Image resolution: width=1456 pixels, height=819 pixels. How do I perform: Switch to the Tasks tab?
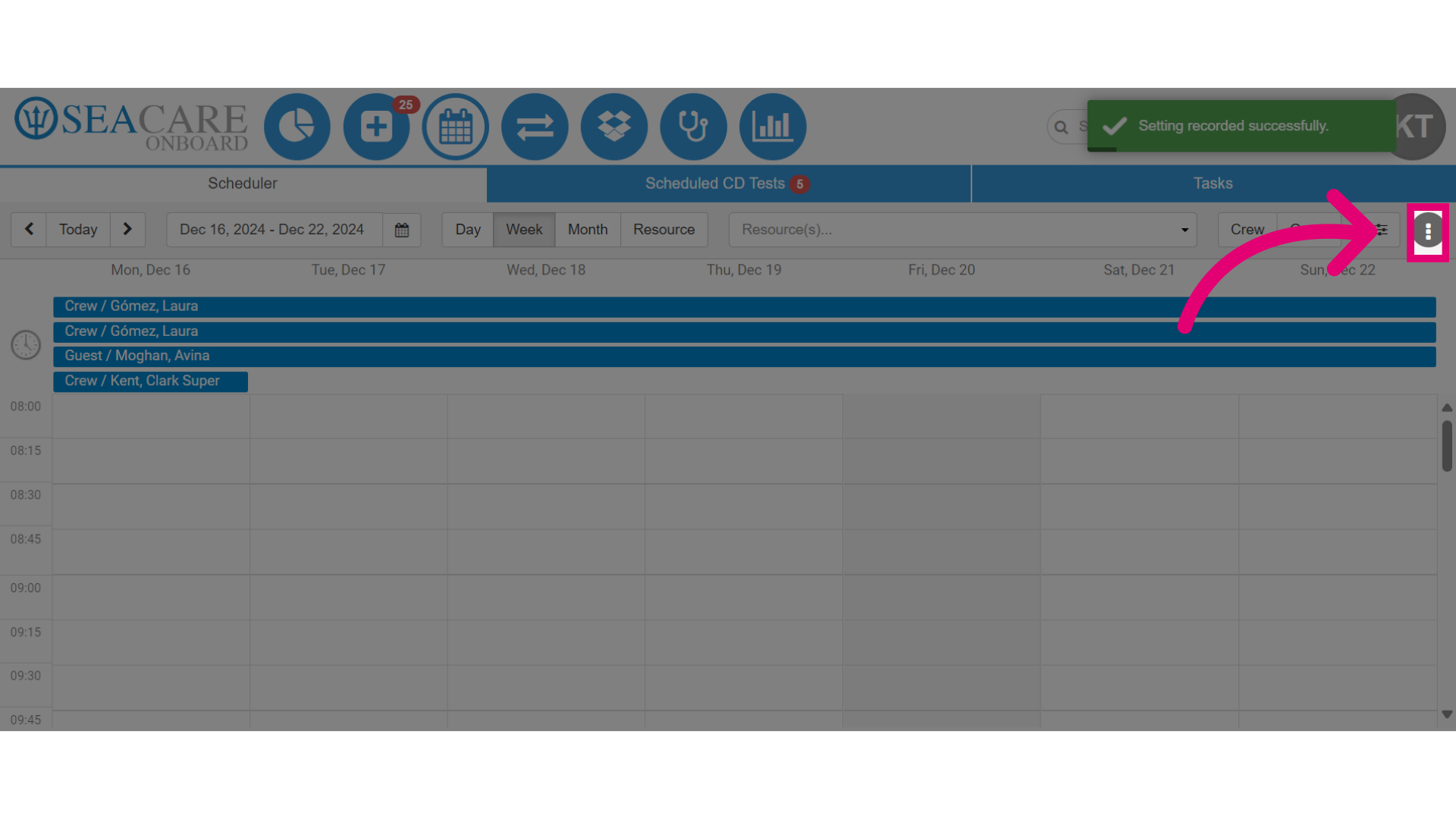point(1213,184)
